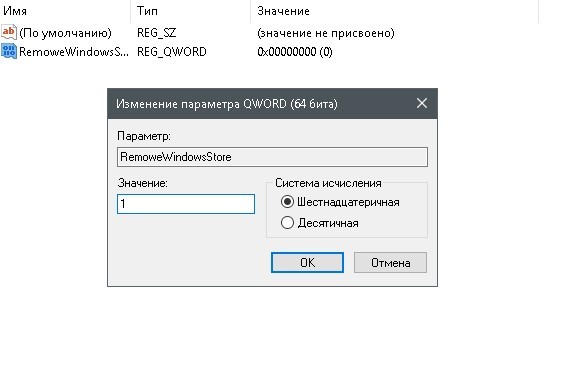566x374 pixels.
Task: Focus the Значение input field containing 1
Action: [x=186, y=204]
